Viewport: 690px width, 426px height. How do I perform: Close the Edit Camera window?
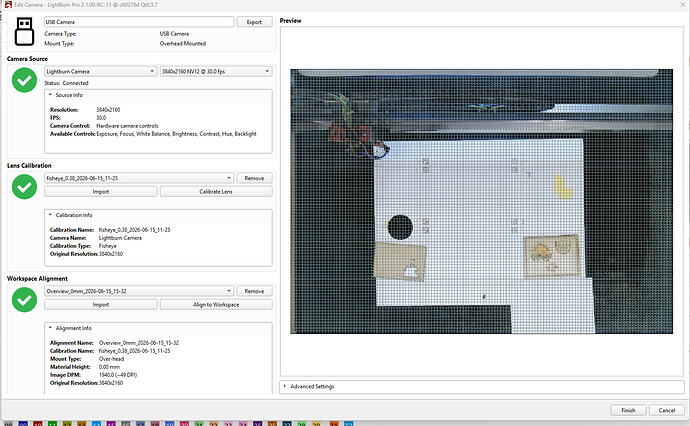click(682, 4)
